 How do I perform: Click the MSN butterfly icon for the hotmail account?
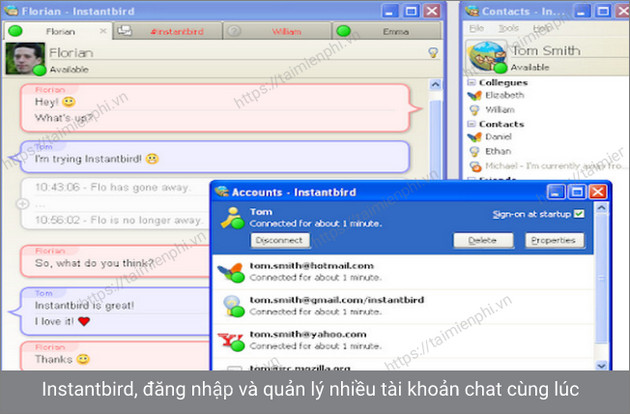[232, 271]
